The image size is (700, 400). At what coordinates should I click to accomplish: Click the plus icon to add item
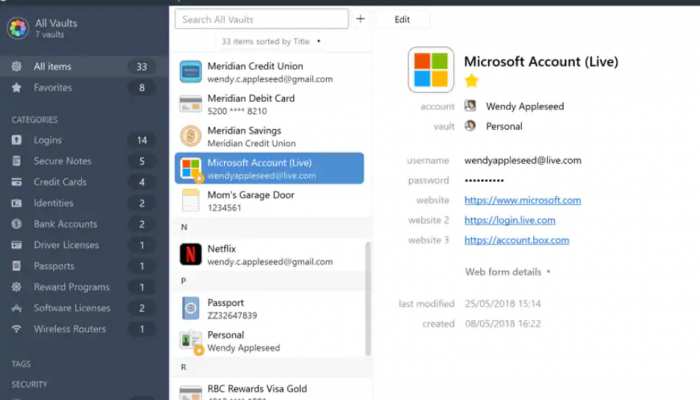click(x=360, y=19)
